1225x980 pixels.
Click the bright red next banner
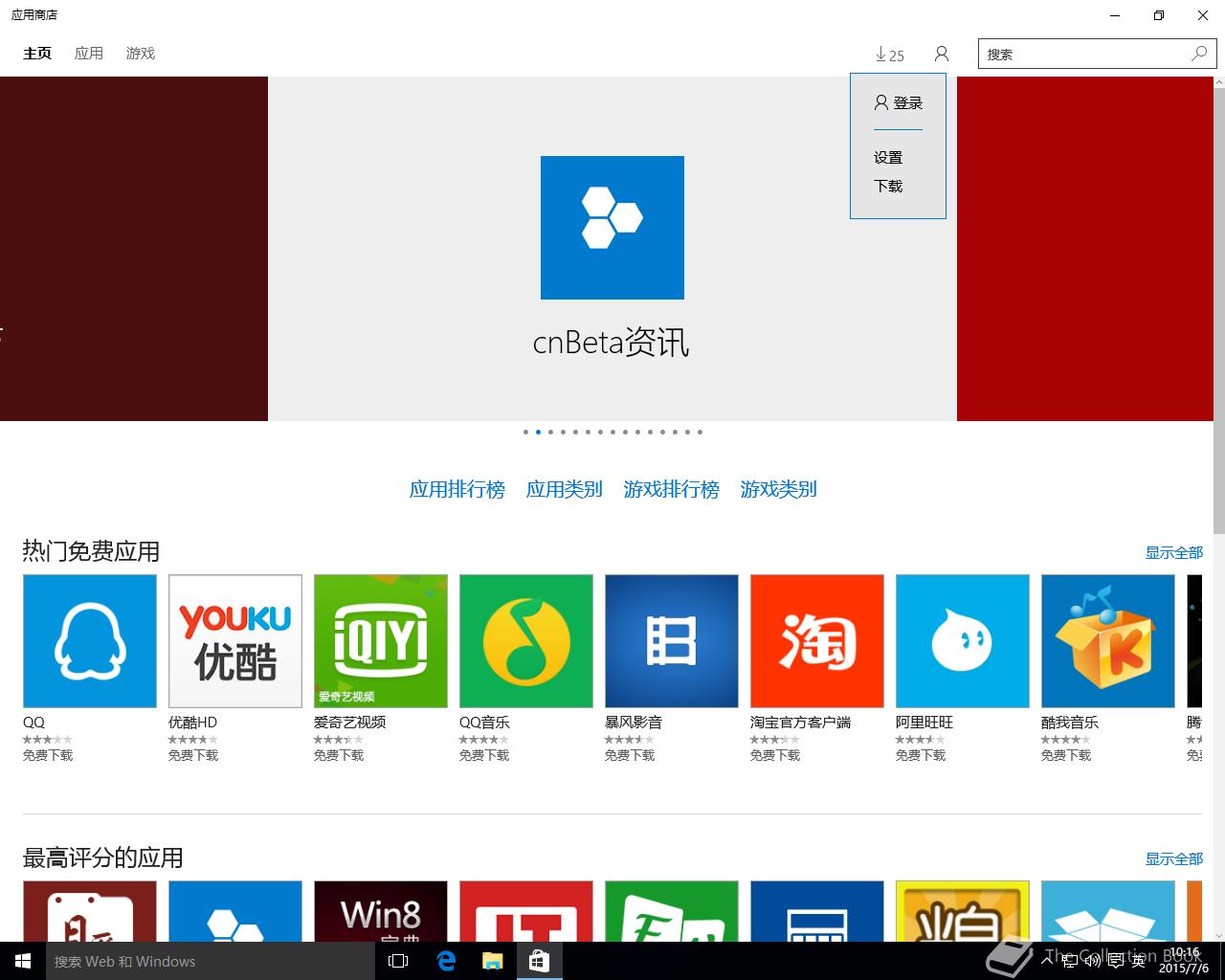point(1084,249)
